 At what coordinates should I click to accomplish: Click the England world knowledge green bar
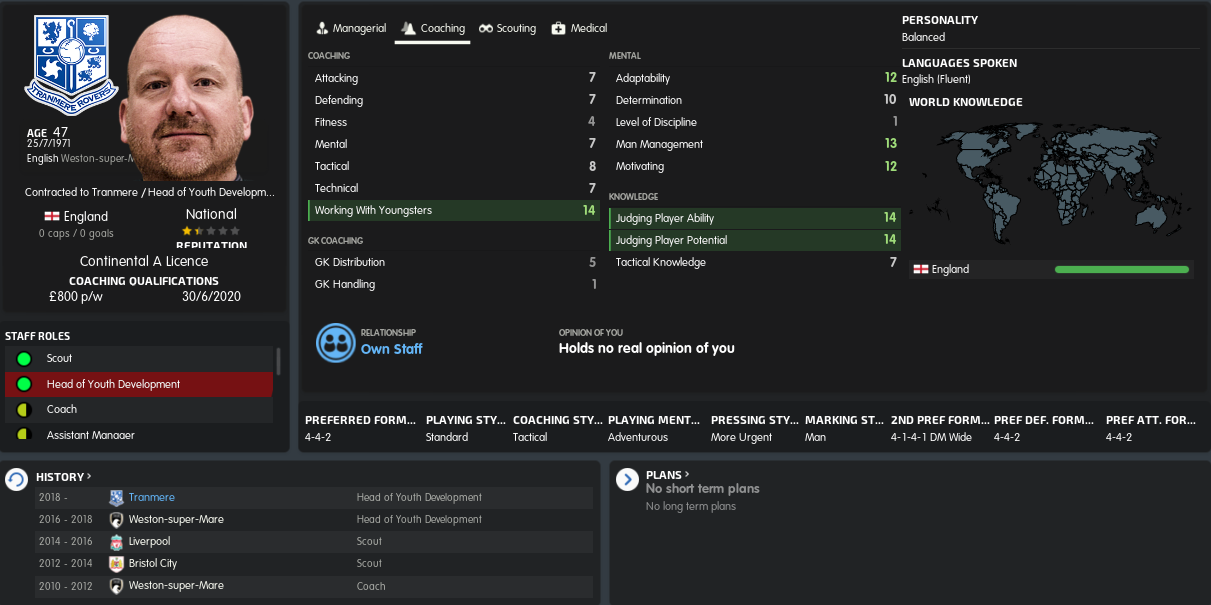pos(1122,269)
